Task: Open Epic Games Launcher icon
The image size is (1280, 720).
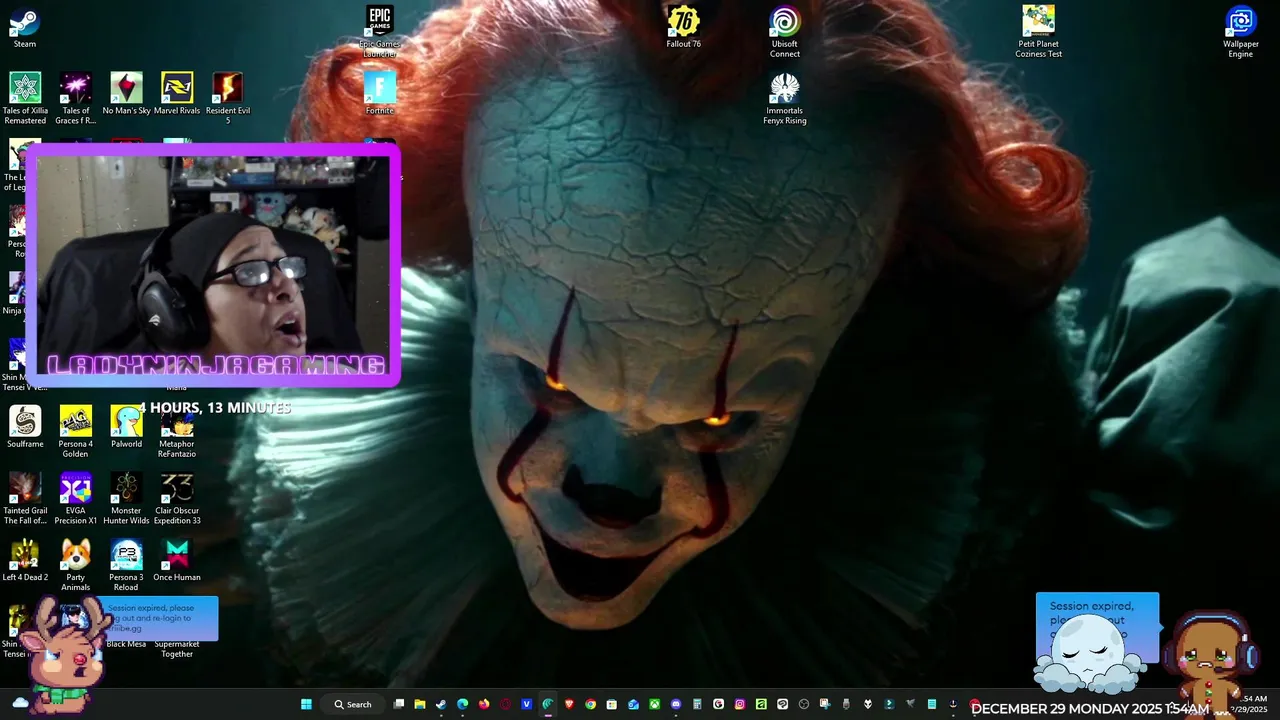Action: click(380, 31)
